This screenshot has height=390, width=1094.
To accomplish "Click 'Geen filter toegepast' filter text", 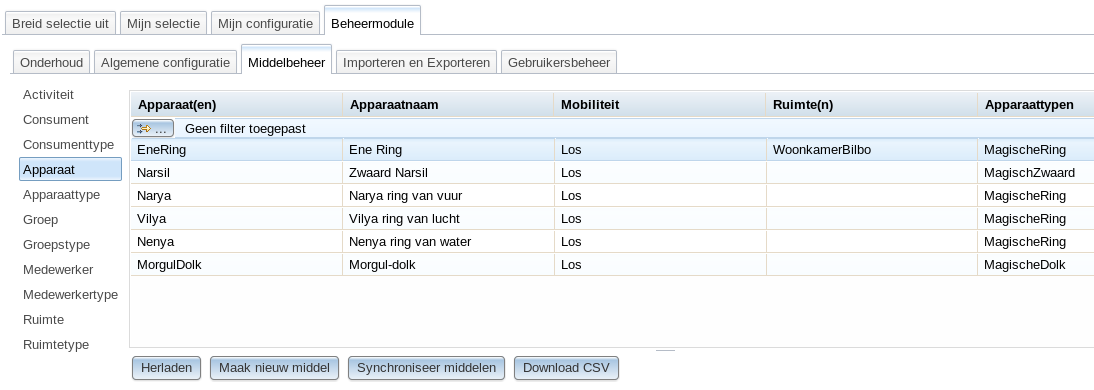I will [245, 128].
